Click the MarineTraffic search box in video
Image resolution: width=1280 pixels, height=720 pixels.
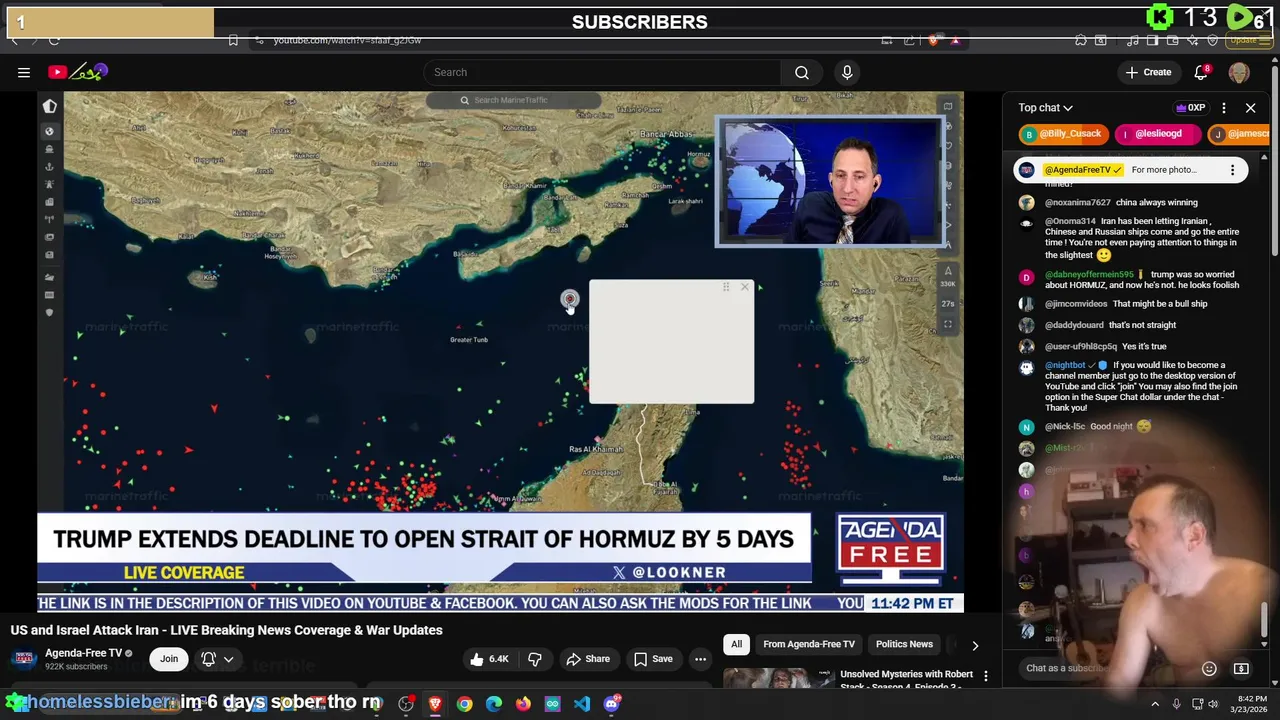click(x=513, y=100)
